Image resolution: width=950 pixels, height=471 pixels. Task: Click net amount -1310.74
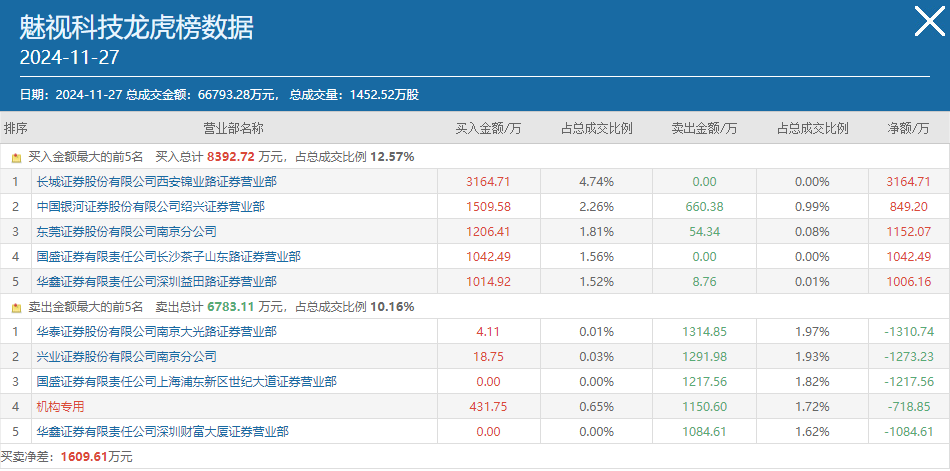pos(908,332)
